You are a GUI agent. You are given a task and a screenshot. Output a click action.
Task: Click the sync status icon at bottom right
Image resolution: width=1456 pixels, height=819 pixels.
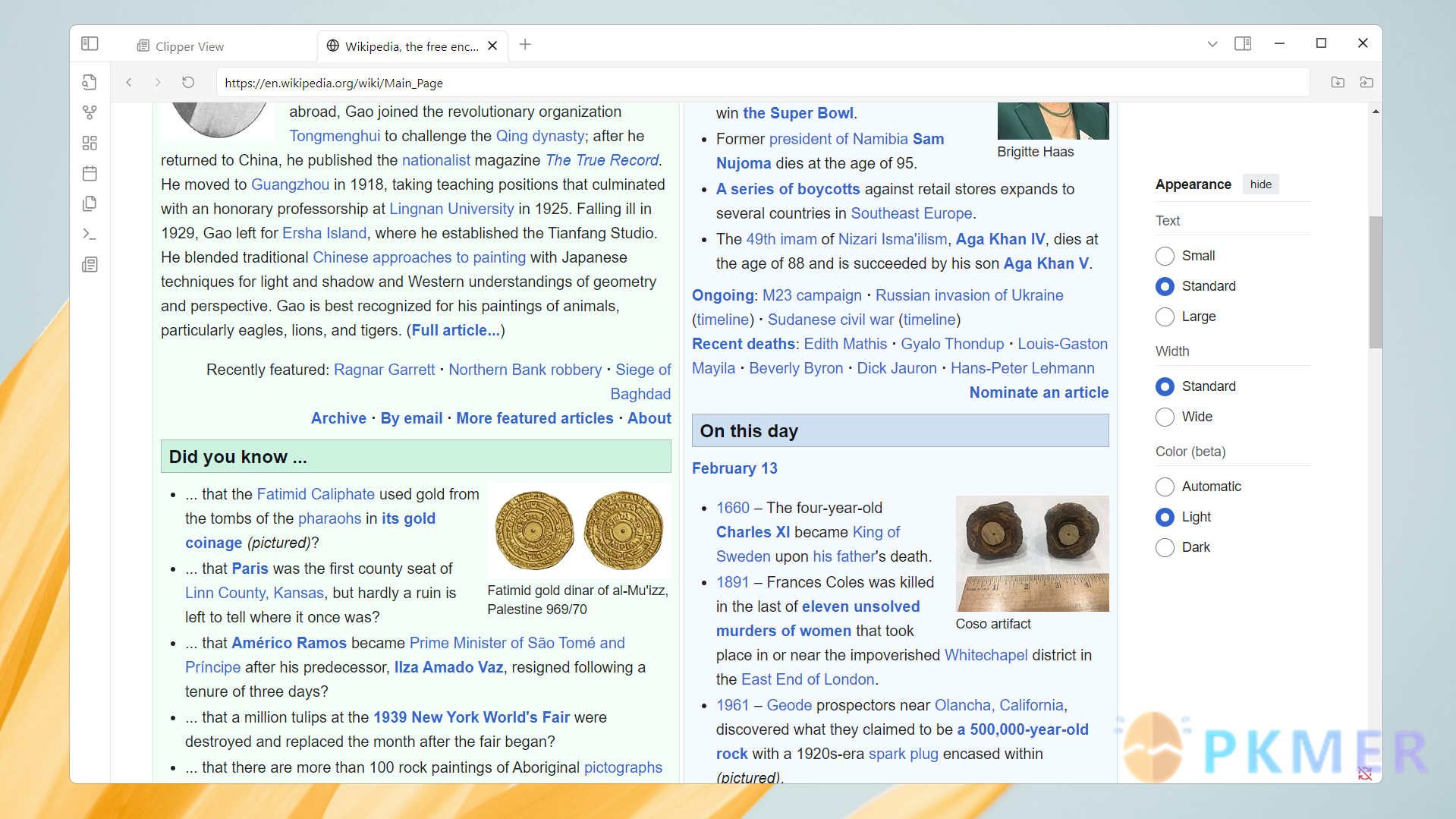[x=1365, y=773]
